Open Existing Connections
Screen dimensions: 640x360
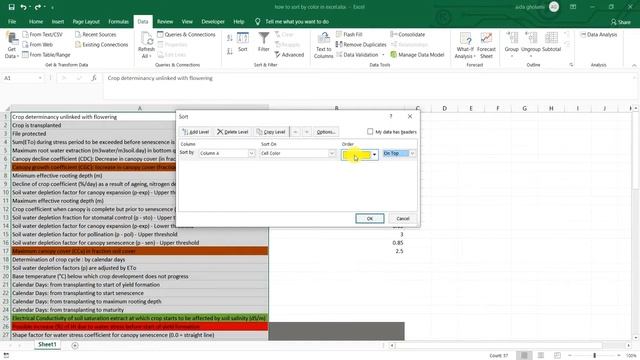click(101, 44)
